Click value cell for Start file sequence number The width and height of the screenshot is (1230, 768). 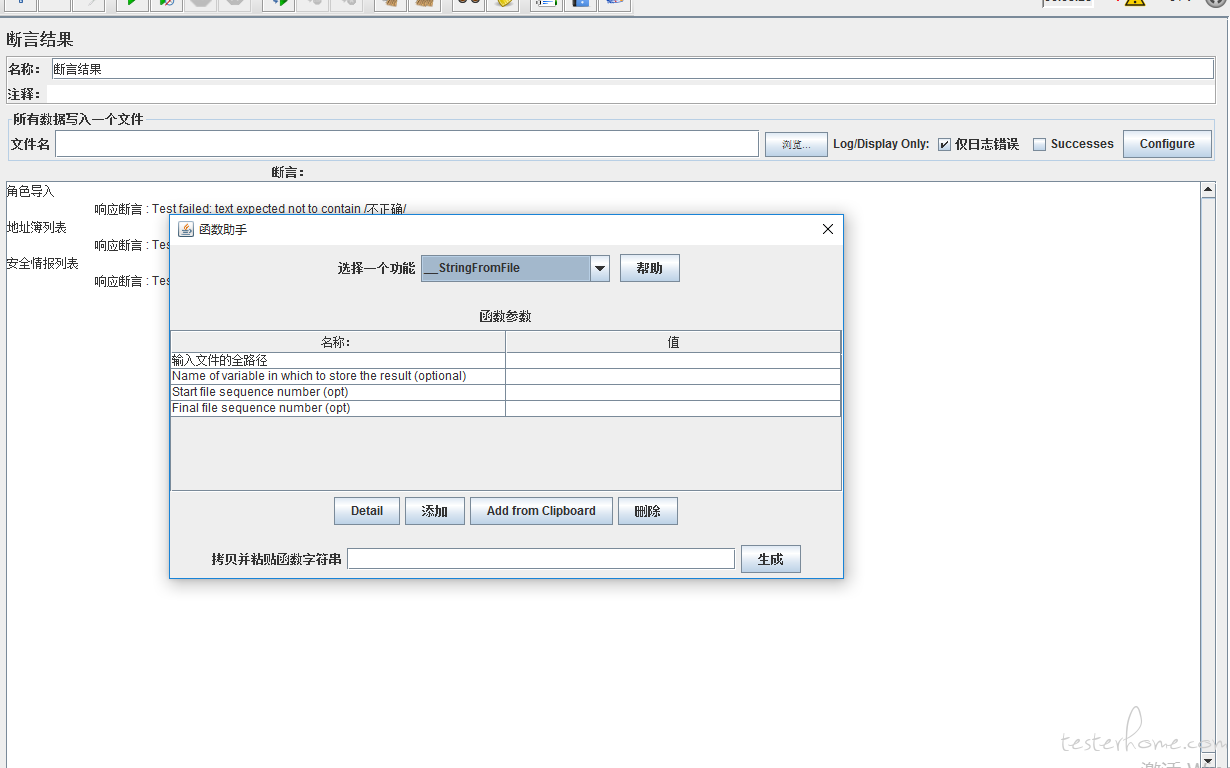tap(673, 392)
